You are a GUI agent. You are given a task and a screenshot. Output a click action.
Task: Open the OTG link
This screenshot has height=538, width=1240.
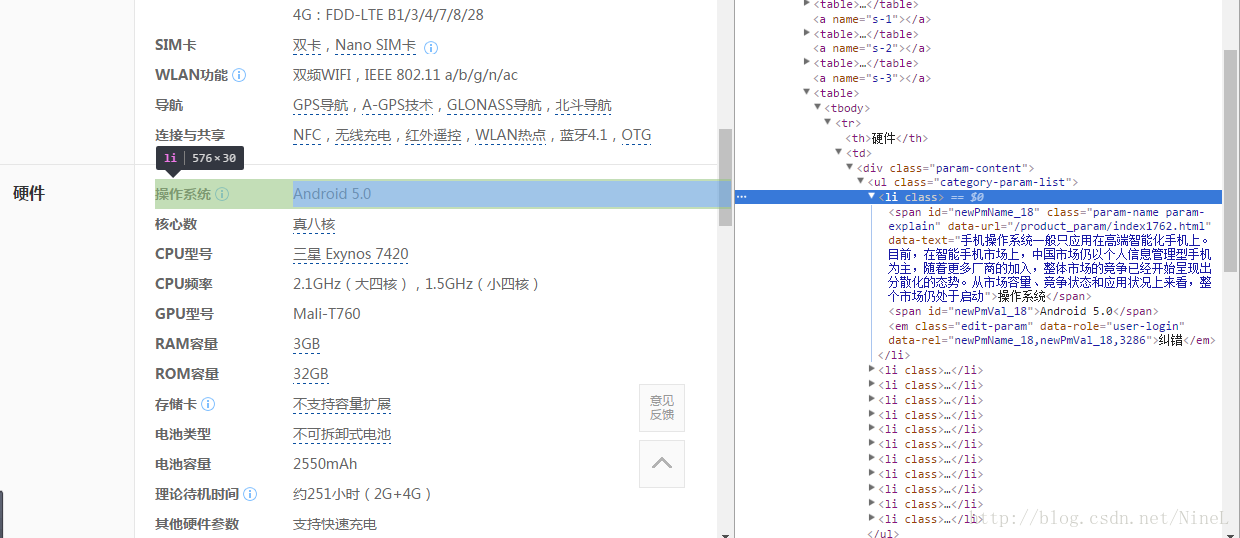coord(636,135)
